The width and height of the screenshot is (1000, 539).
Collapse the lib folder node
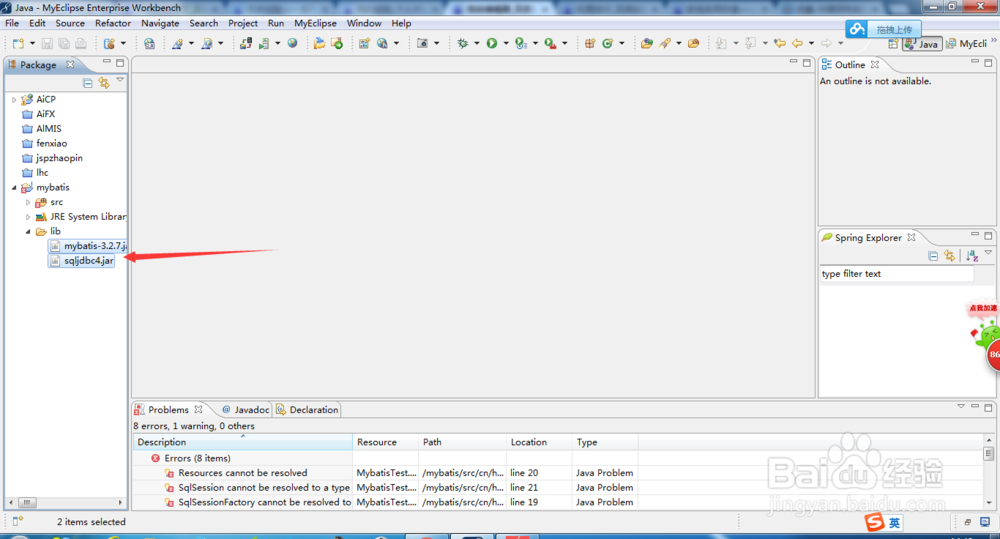pos(28,232)
